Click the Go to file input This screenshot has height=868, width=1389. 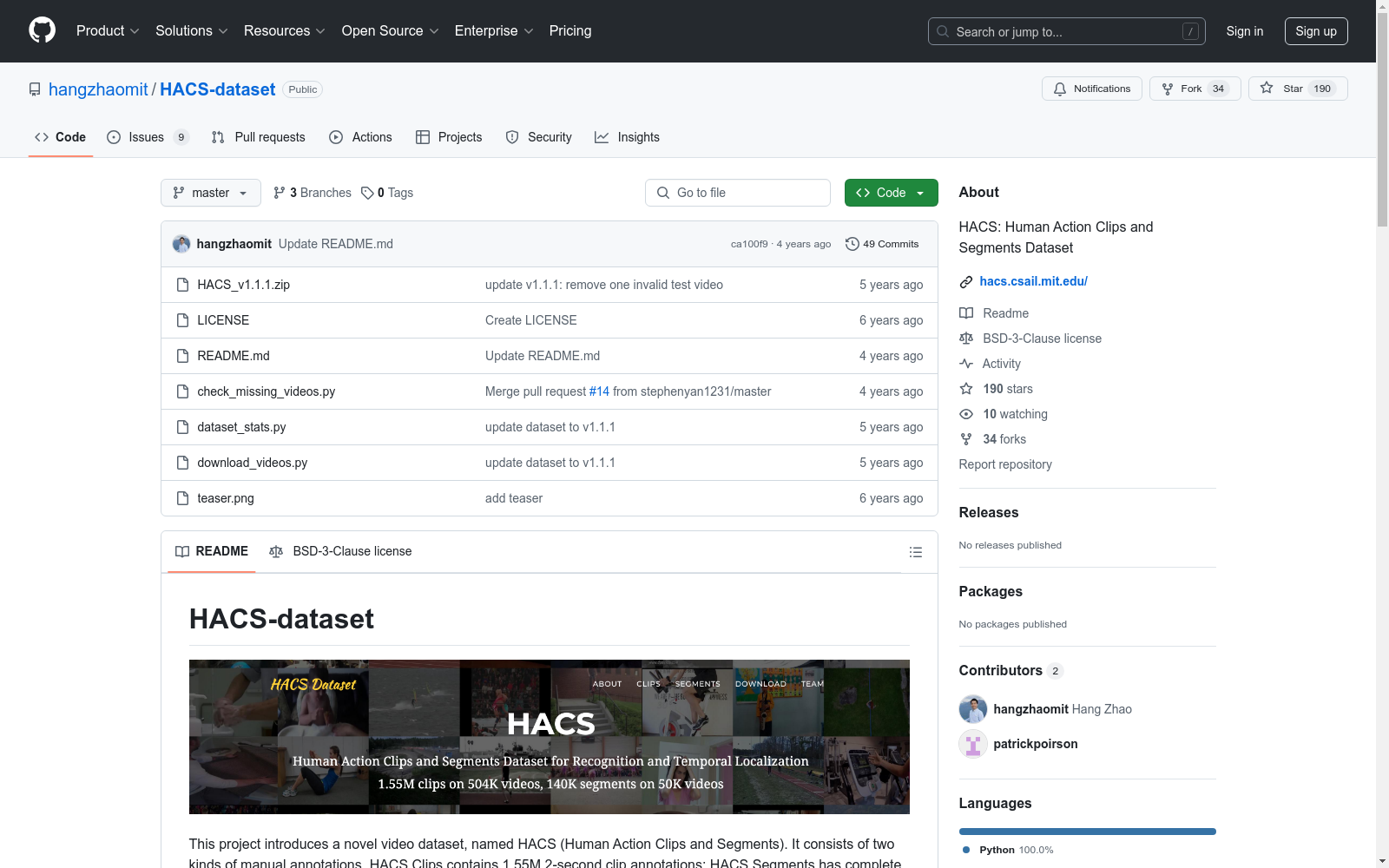(738, 193)
